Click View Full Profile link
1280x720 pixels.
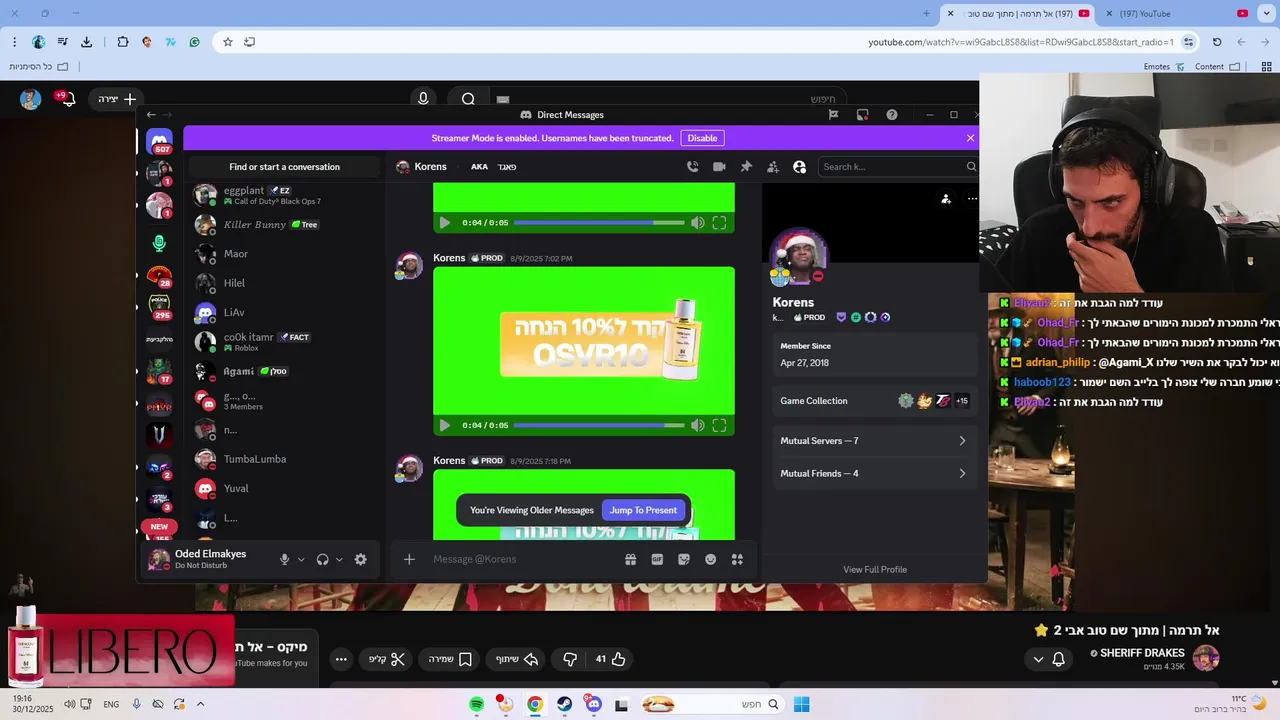coord(875,570)
